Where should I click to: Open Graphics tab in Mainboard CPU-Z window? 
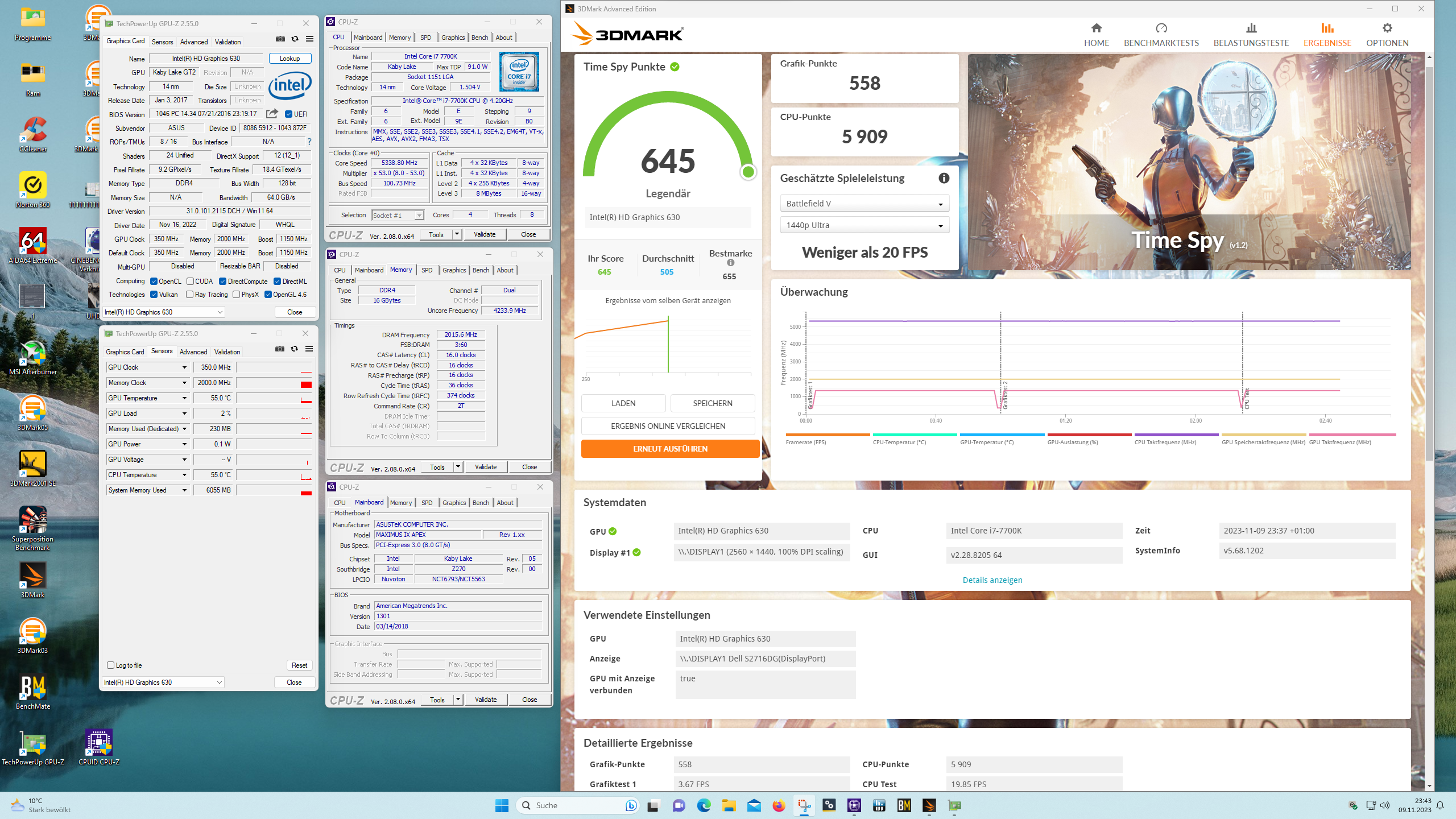pyautogui.click(x=454, y=503)
